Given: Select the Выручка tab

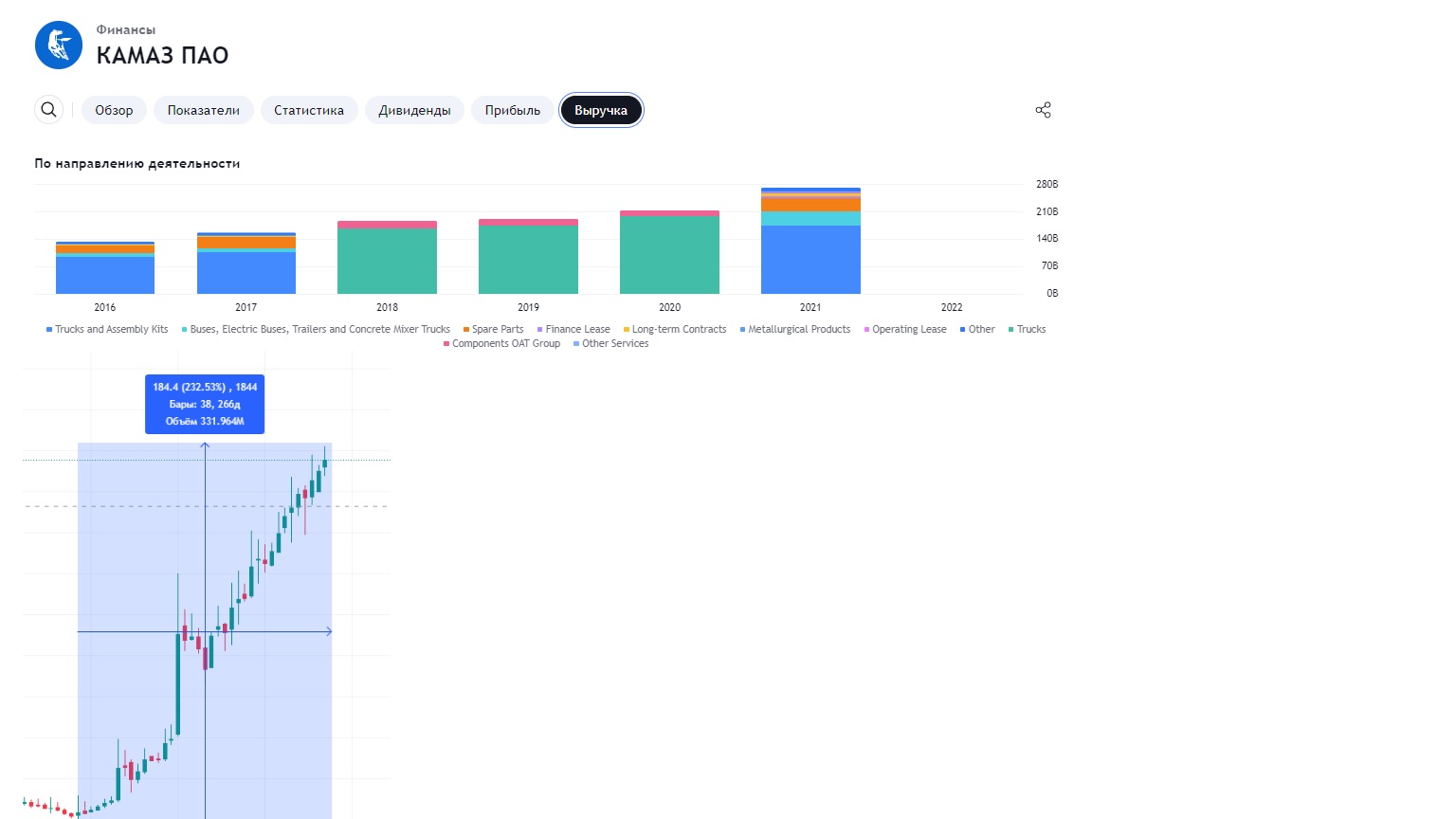Looking at the screenshot, I should [601, 110].
